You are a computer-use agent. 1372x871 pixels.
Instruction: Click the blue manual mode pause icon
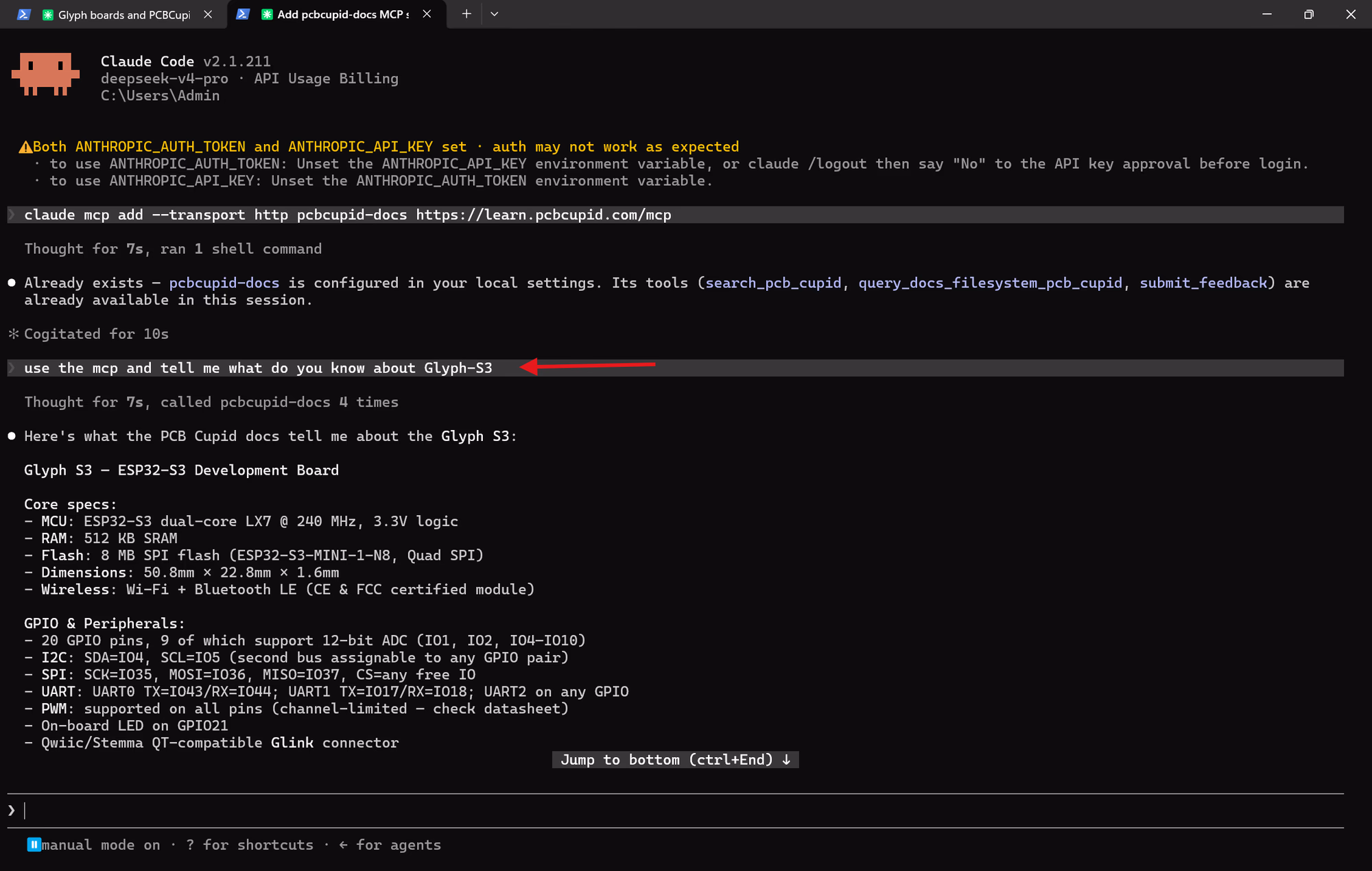[34, 845]
